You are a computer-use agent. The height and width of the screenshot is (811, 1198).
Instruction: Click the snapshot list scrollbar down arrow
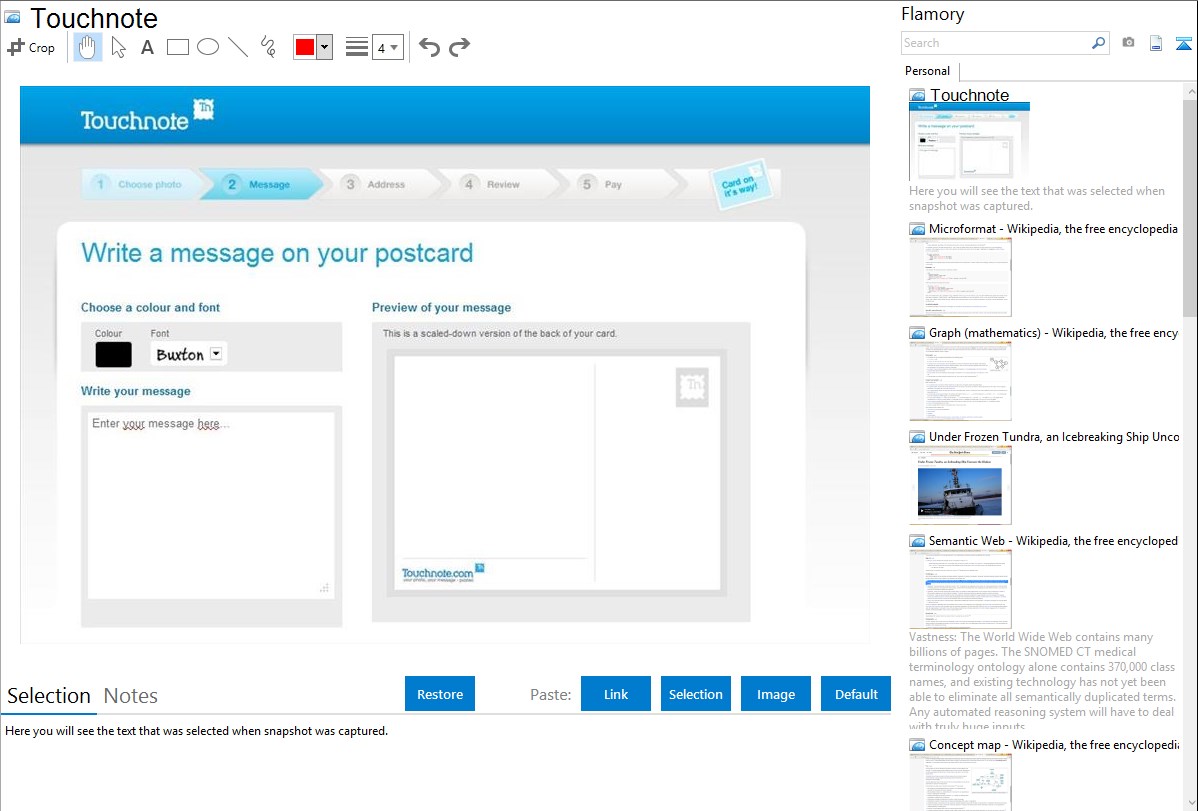click(x=1190, y=803)
